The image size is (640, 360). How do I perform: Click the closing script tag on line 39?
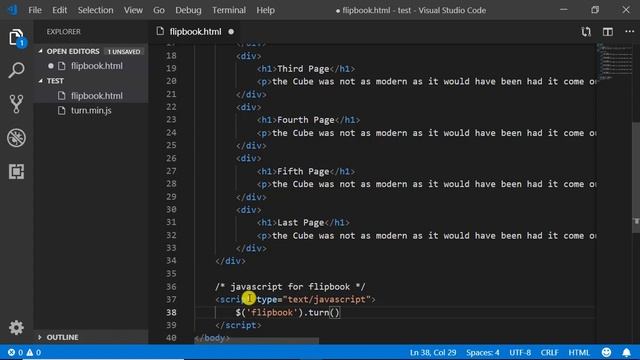pyautogui.click(x=238, y=325)
